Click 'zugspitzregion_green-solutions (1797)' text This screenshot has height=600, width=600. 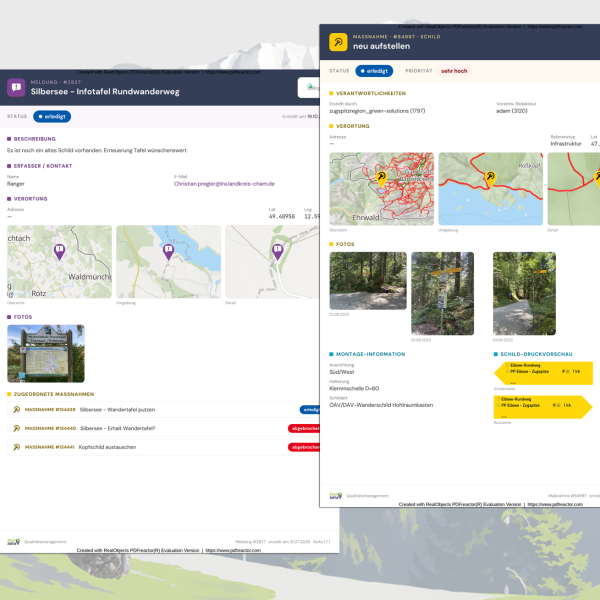pos(377,111)
